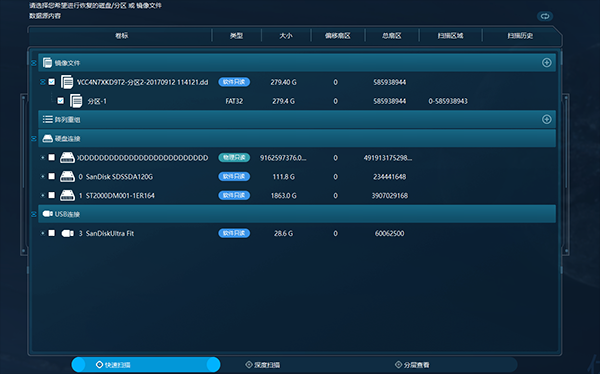The width and height of the screenshot is (600, 374).
Task: Select '0 SanDisk SDSSDA120G' disk name
Action: click(x=116, y=176)
